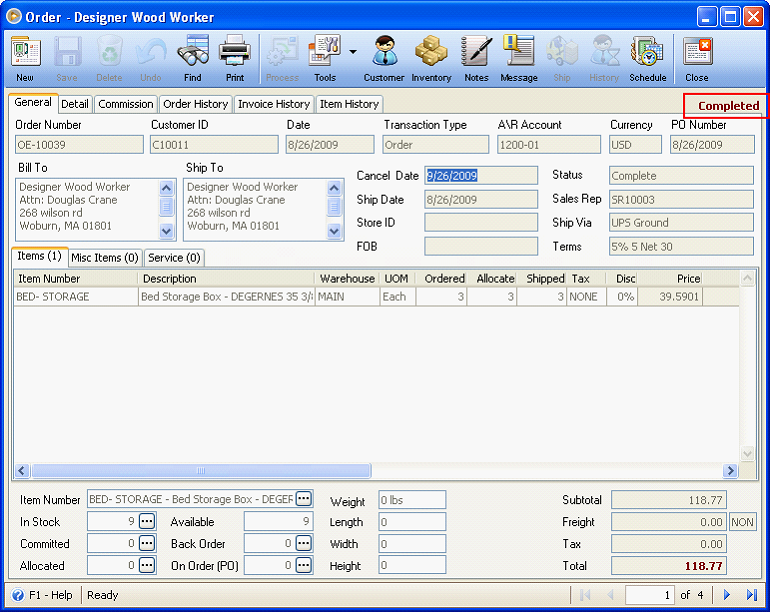The width and height of the screenshot is (771, 613).
Task: Open the In Stock ellipsis button
Action: pyautogui.click(x=147, y=521)
